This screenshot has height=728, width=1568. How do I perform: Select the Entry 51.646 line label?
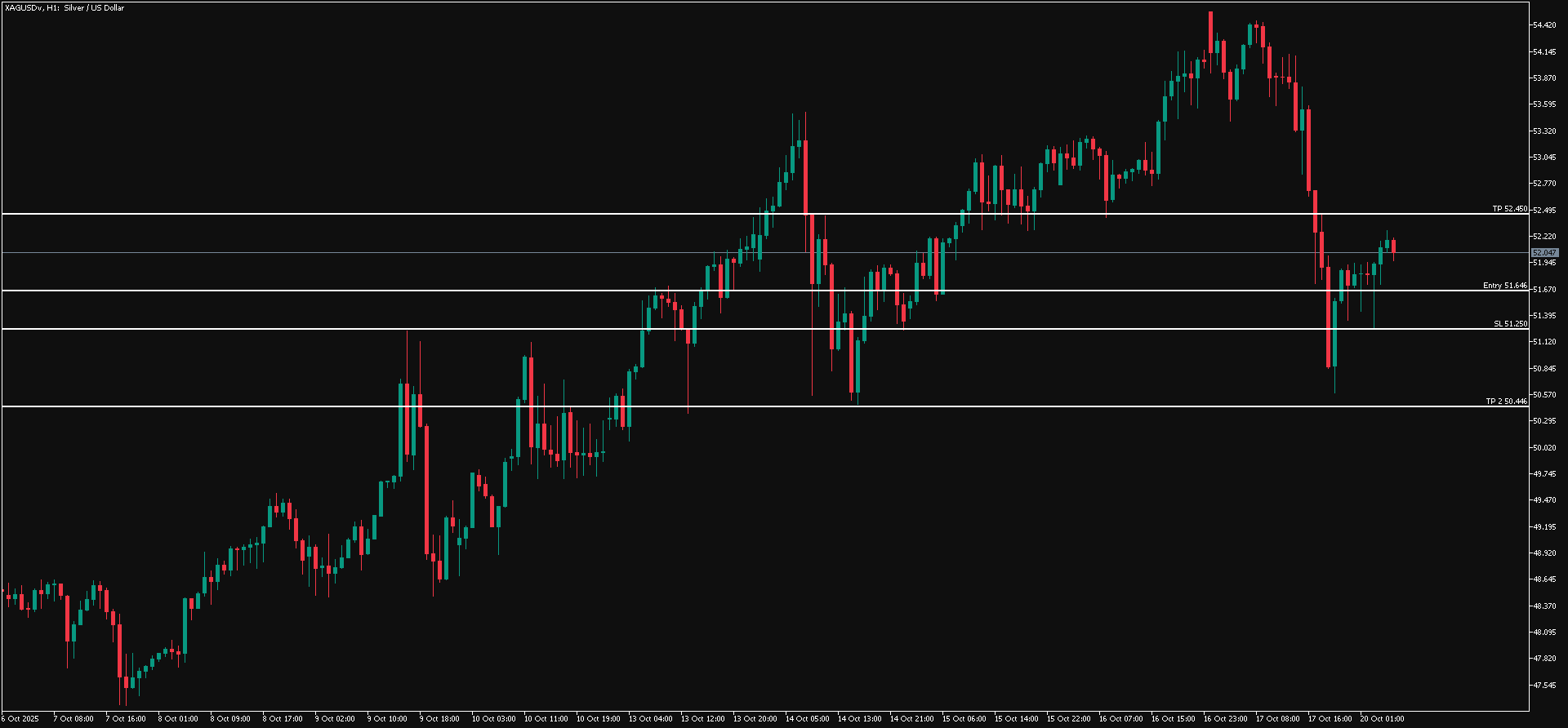[x=1504, y=286]
